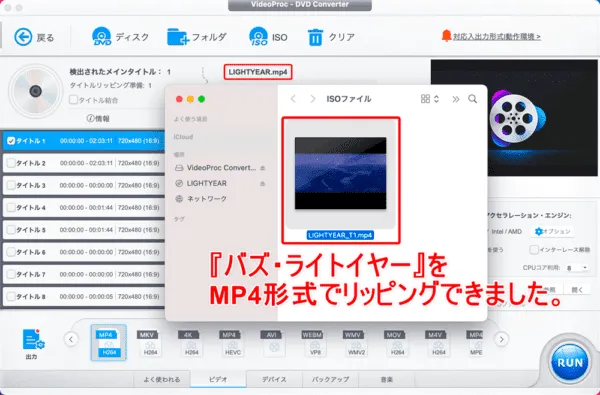Open Finder search magnifier

473,99
